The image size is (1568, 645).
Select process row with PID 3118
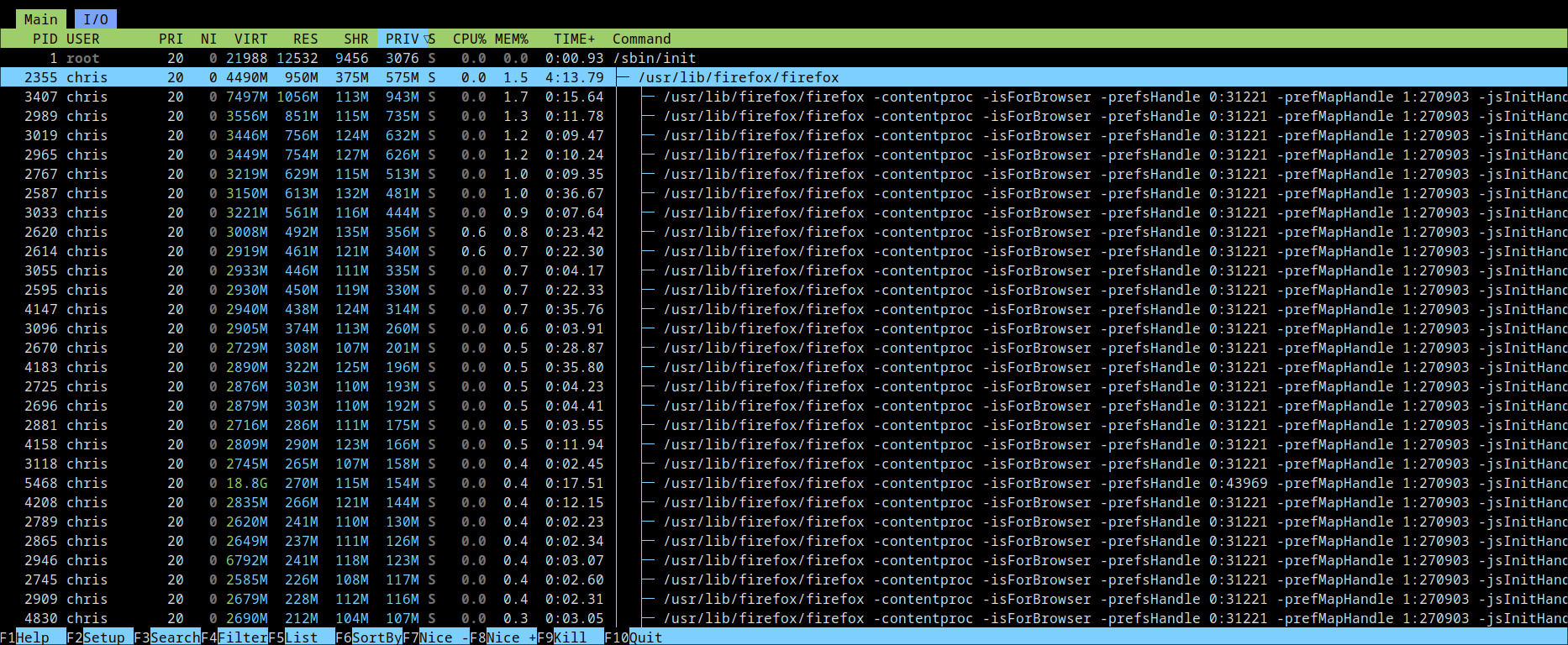[x=783, y=464]
